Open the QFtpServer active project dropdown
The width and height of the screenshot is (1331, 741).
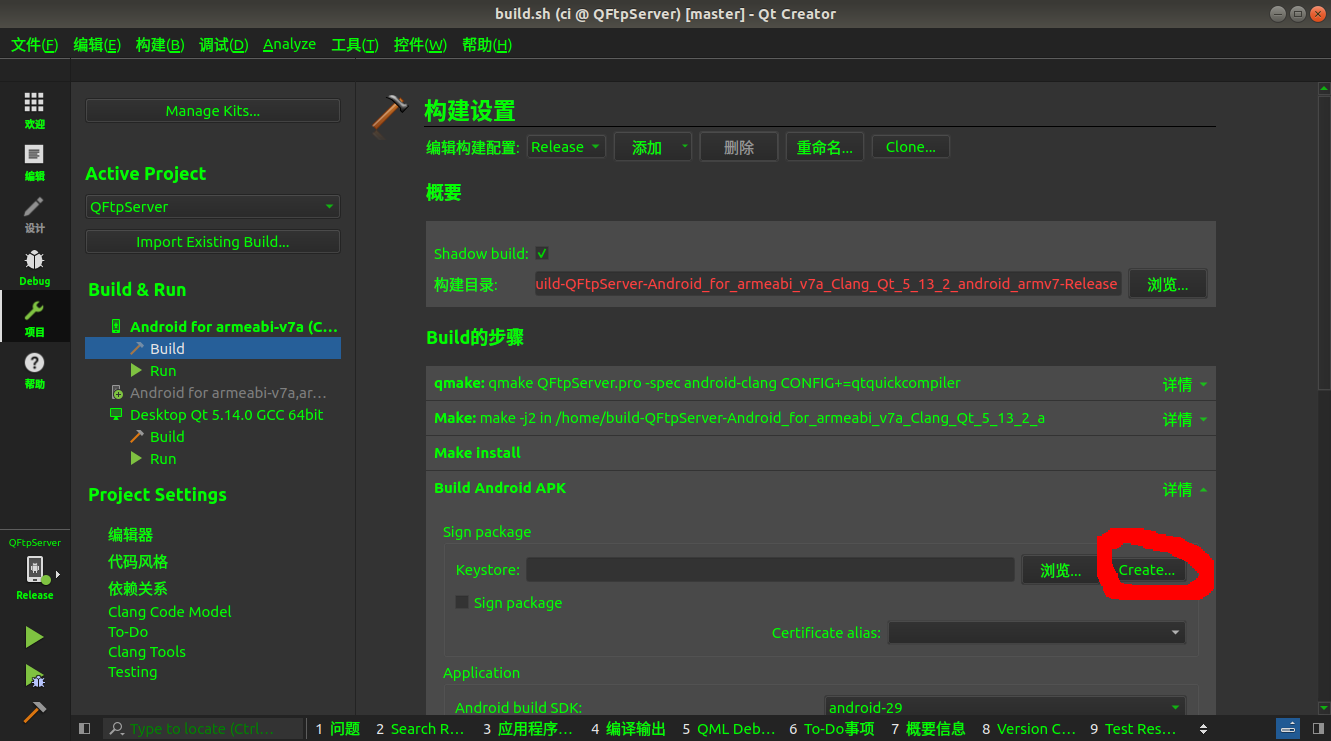click(x=213, y=207)
